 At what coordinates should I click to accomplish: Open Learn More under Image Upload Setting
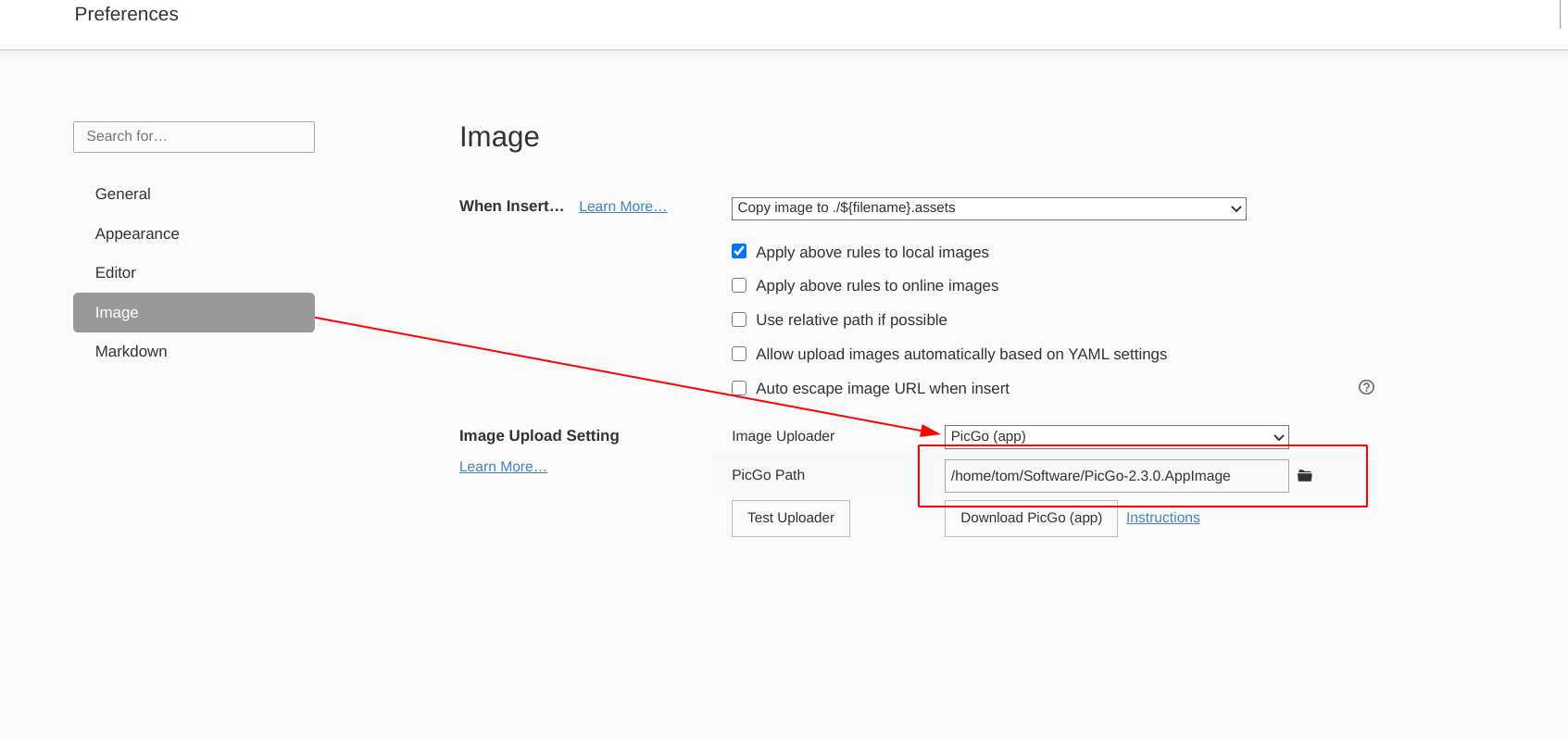point(503,467)
